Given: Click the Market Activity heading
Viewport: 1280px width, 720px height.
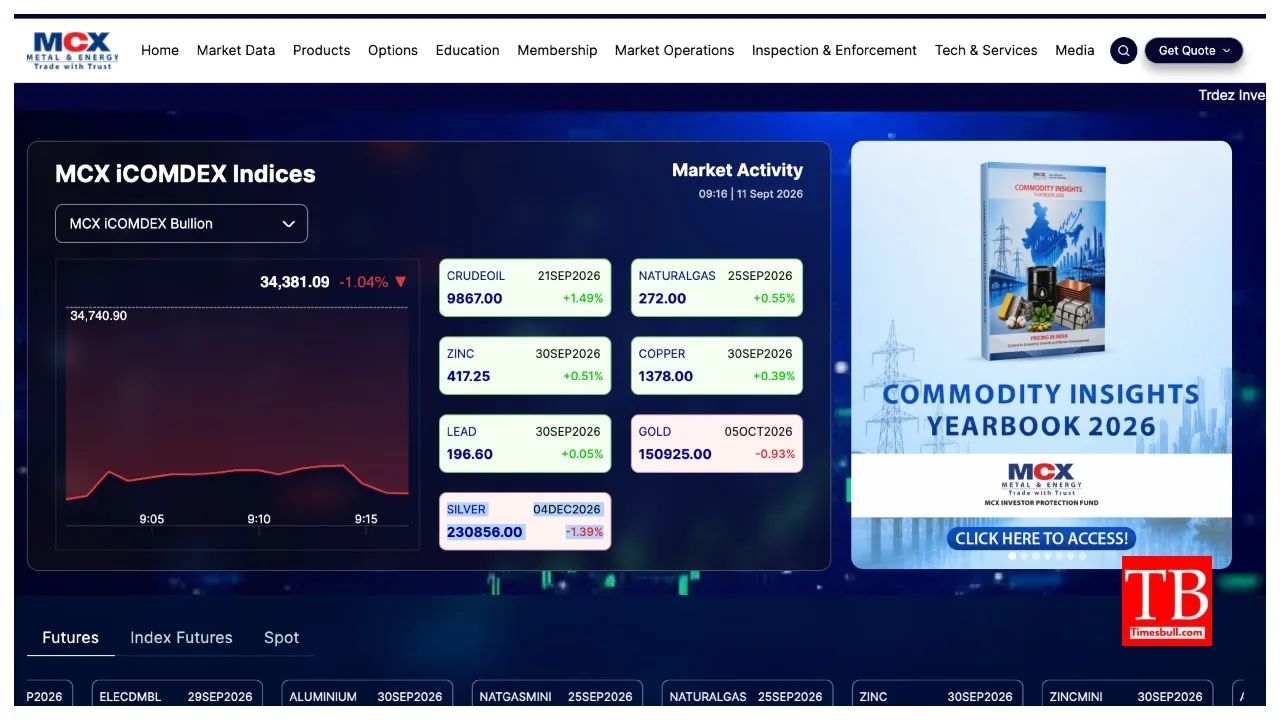Looking at the screenshot, I should point(737,170).
